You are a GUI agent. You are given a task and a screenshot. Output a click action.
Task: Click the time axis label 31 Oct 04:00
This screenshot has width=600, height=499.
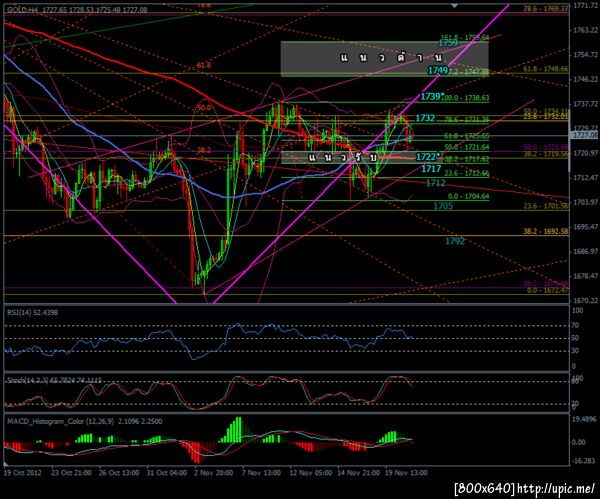click(166, 473)
